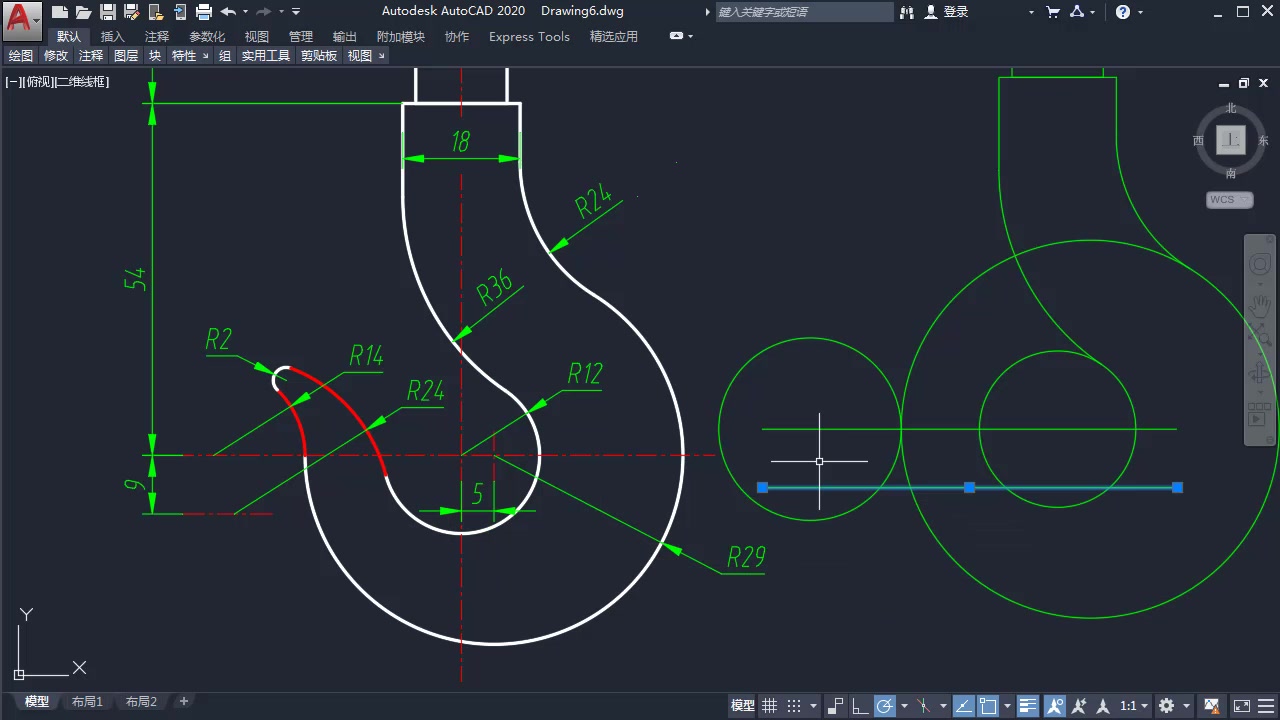Toggle ortho mode in status bar
This screenshot has height=720, width=1280.
[x=859, y=705]
